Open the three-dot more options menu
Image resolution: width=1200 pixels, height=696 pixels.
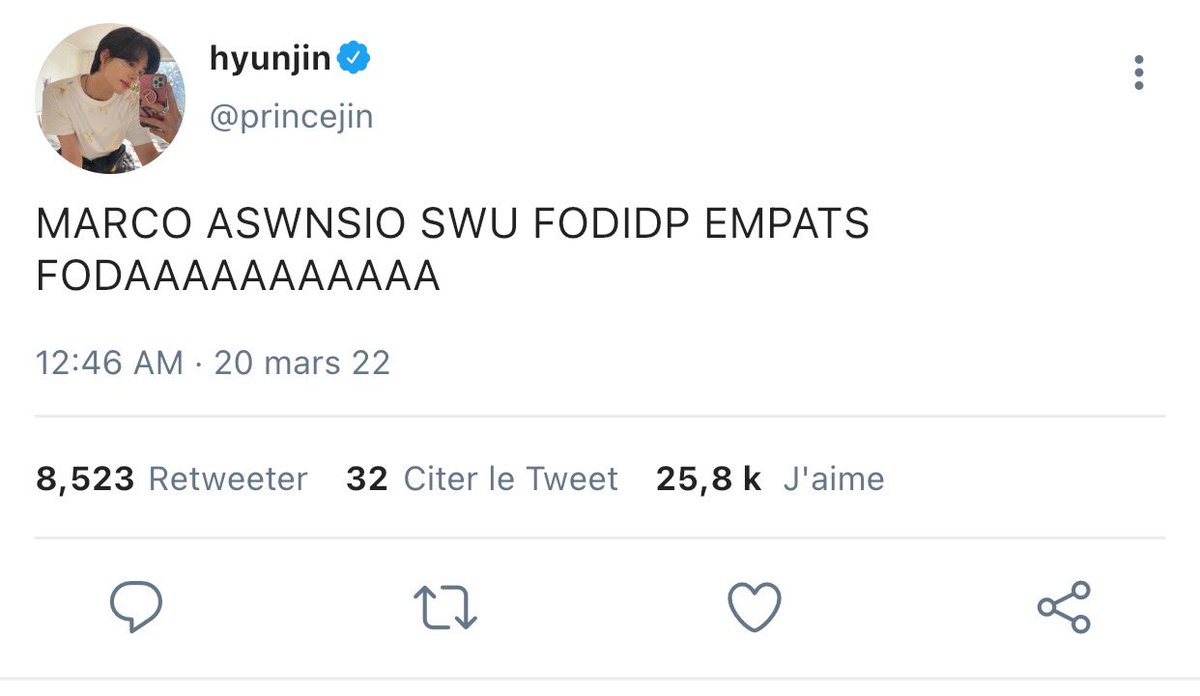(1138, 73)
